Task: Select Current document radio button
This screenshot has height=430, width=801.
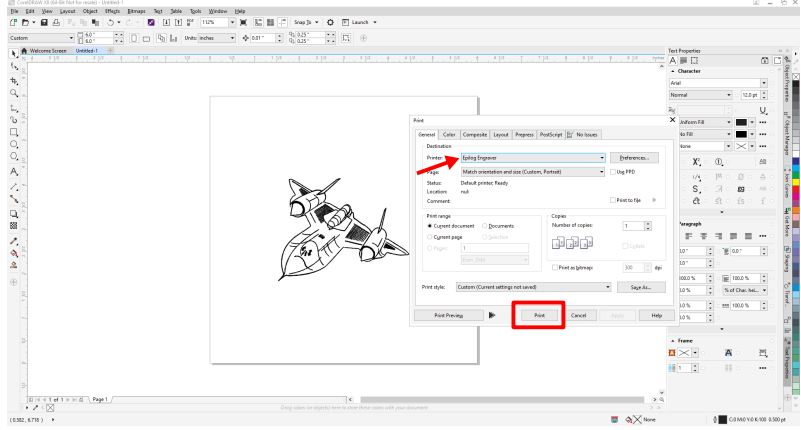Action: (x=430, y=226)
